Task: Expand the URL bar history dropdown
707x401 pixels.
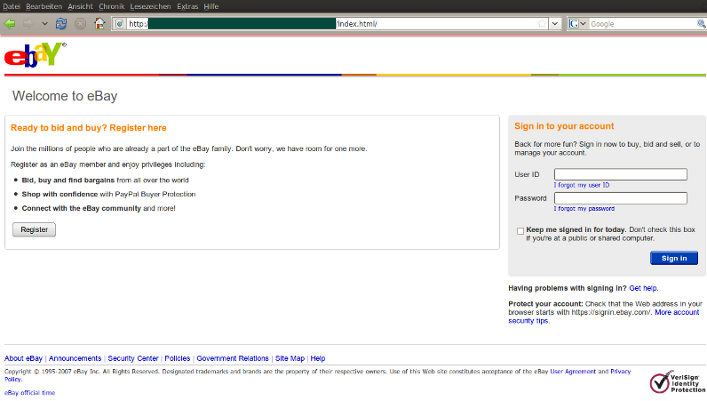Action: coord(555,23)
